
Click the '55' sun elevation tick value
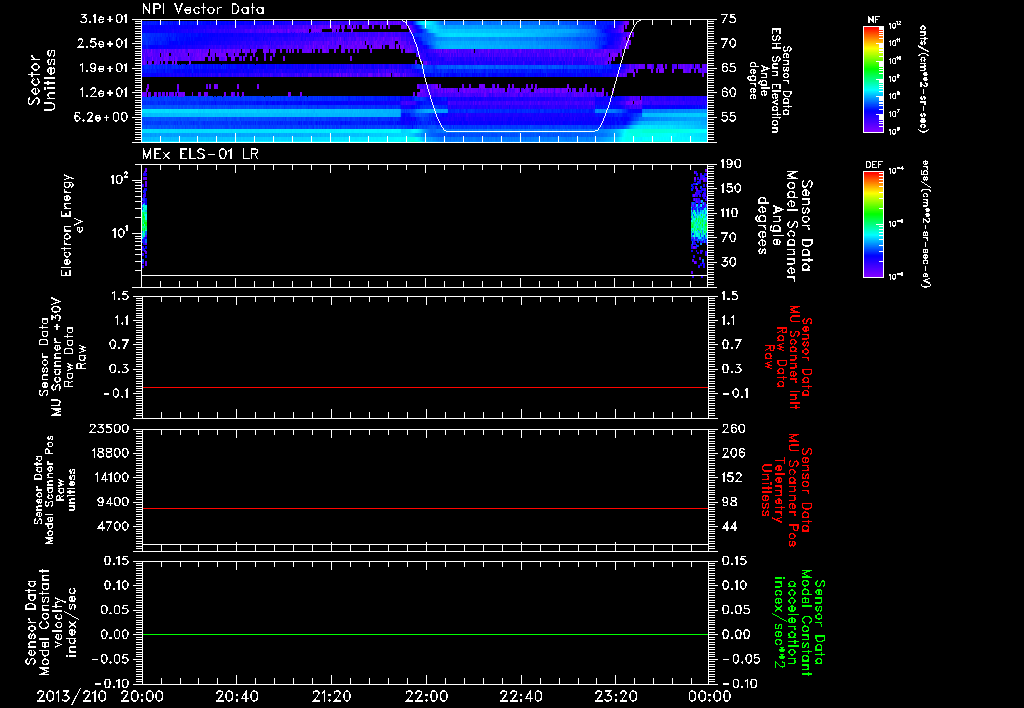[728, 118]
